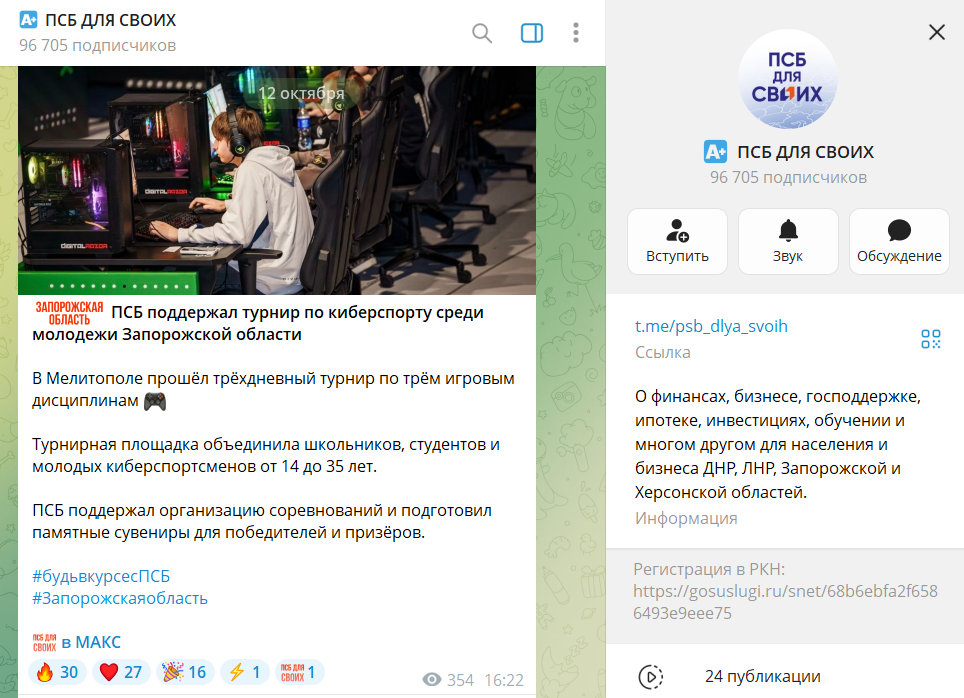Click the post timestamp 16:22
The height and width of the screenshot is (698, 964).
[504, 680]
